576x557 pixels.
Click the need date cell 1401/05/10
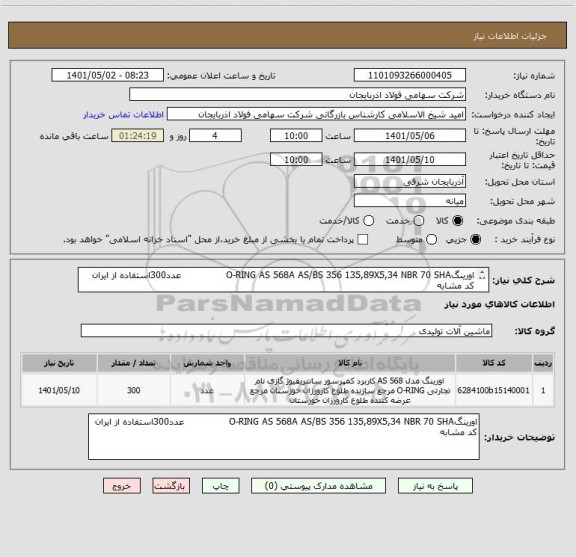pyautogui.click(x=59, y=390)
